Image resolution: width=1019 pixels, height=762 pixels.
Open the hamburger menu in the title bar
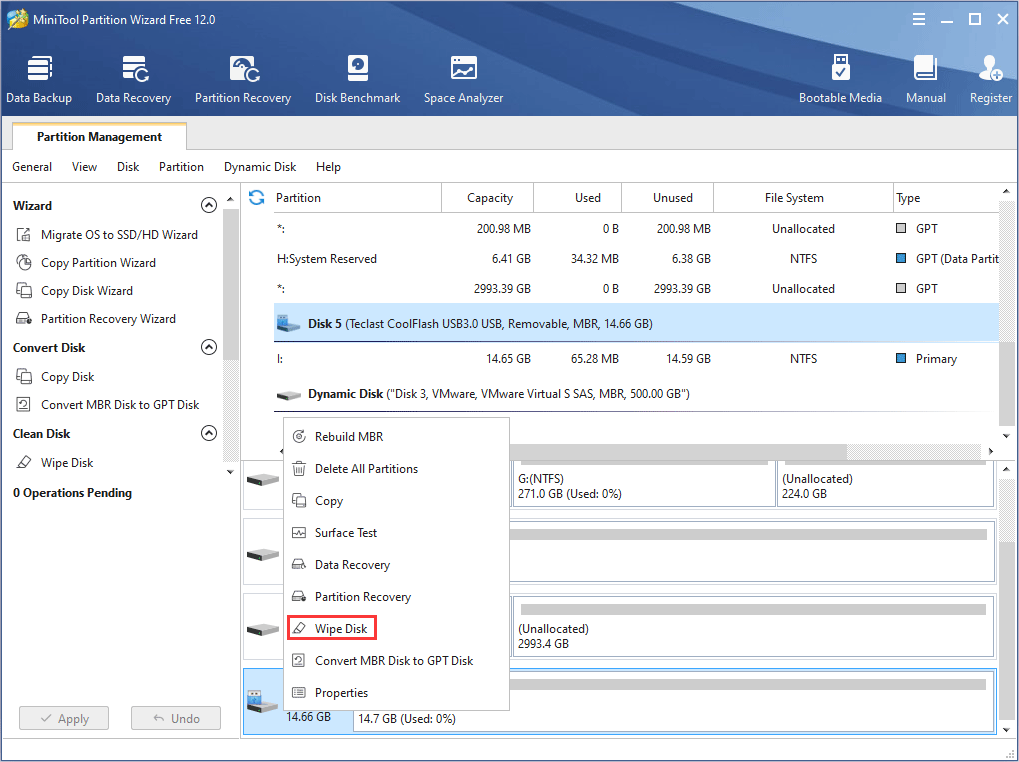click(x=918, y=19)
